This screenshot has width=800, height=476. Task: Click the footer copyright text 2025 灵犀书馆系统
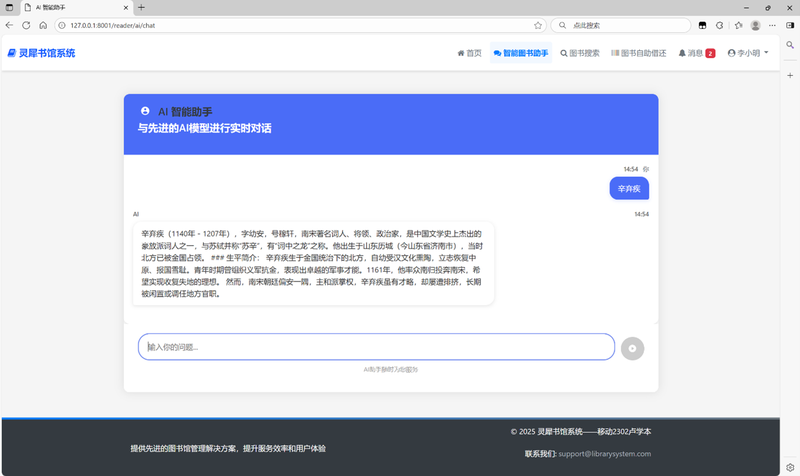pyautogui.click(x=581, y=432)
